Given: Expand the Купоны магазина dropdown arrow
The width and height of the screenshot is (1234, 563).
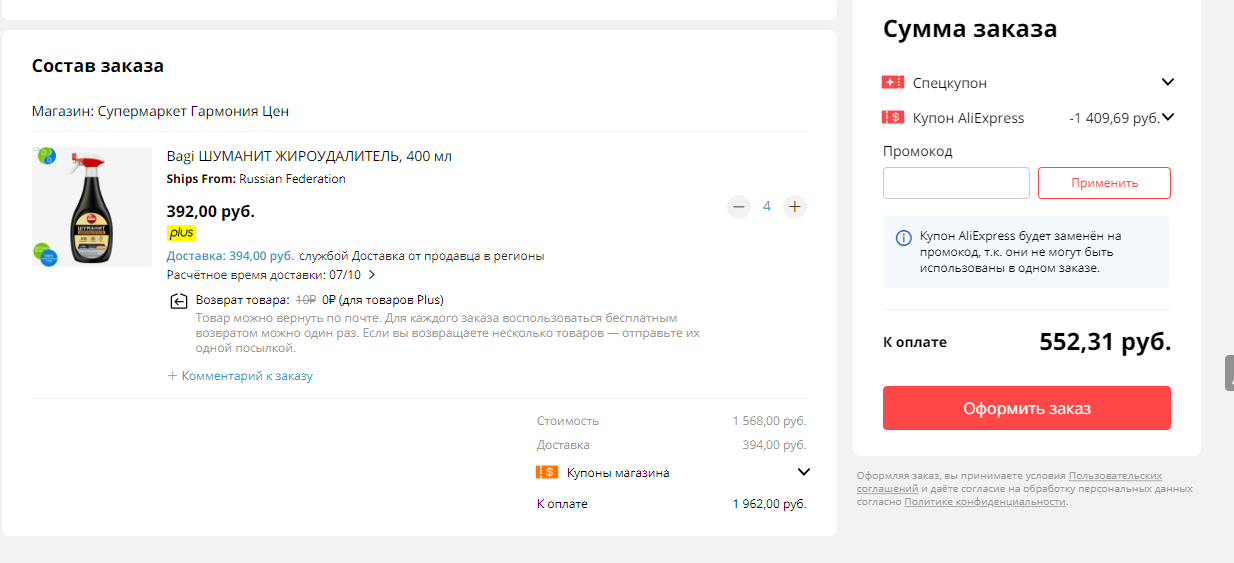Looking at the screenshot, I should [803, 472].
